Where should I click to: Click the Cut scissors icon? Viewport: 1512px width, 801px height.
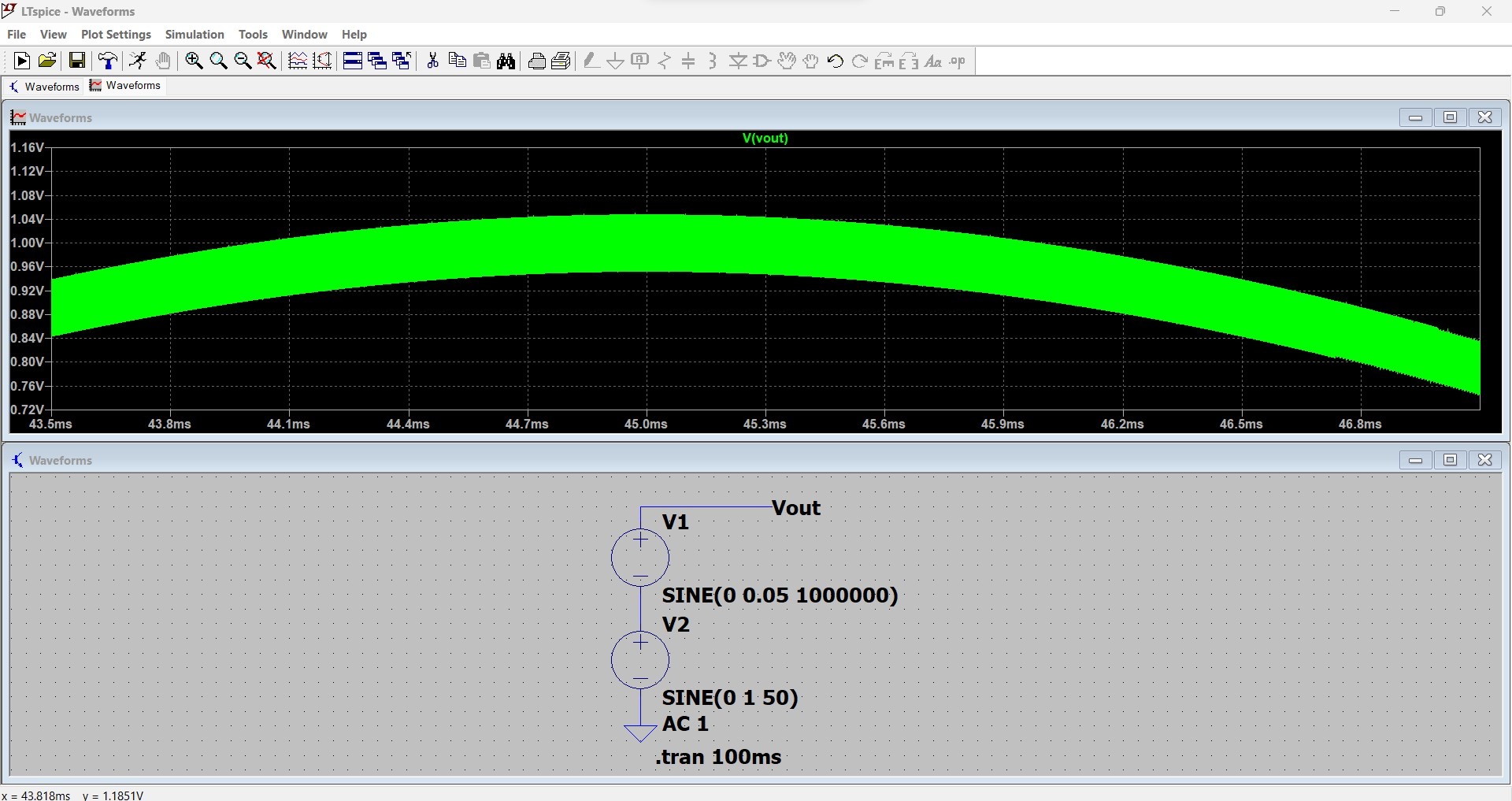tap(432, 61)
